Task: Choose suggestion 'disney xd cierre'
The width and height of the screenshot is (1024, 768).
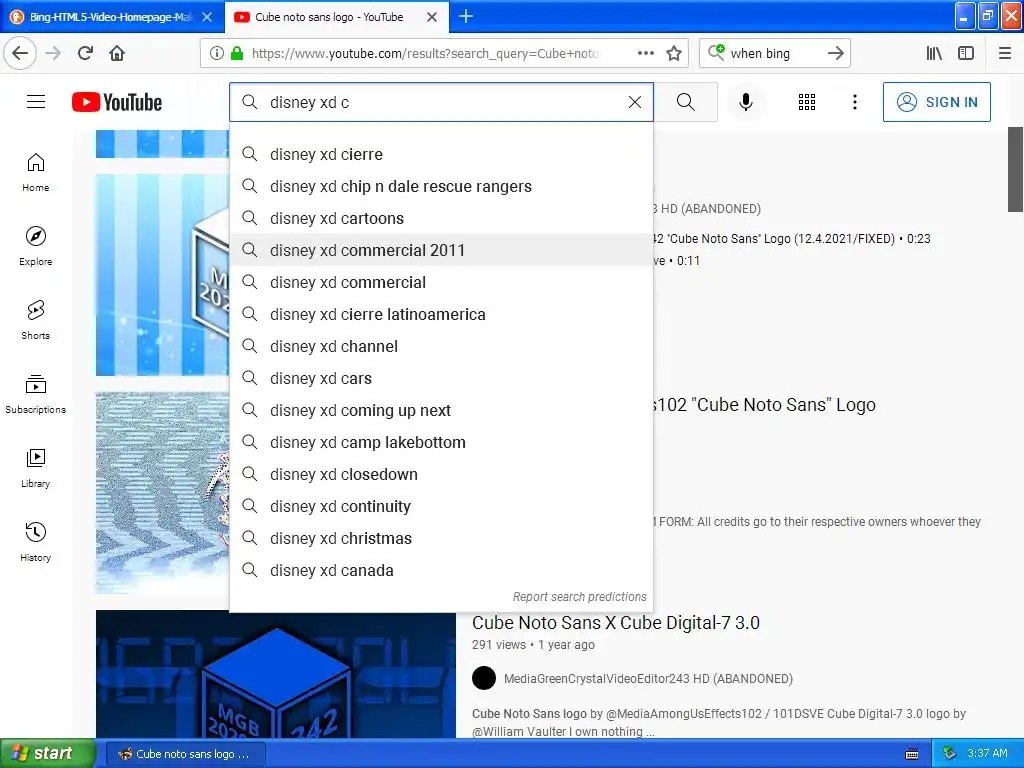Action: (x=441, y=154)
